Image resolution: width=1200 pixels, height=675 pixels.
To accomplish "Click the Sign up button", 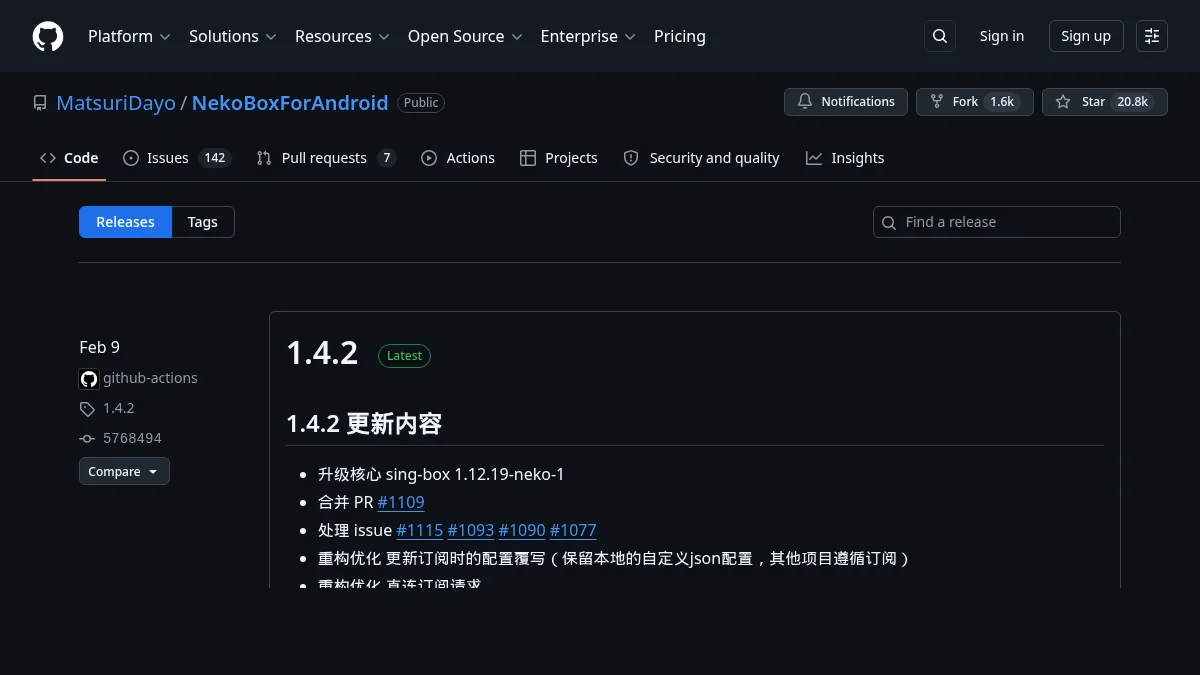I will (1086, 36).
